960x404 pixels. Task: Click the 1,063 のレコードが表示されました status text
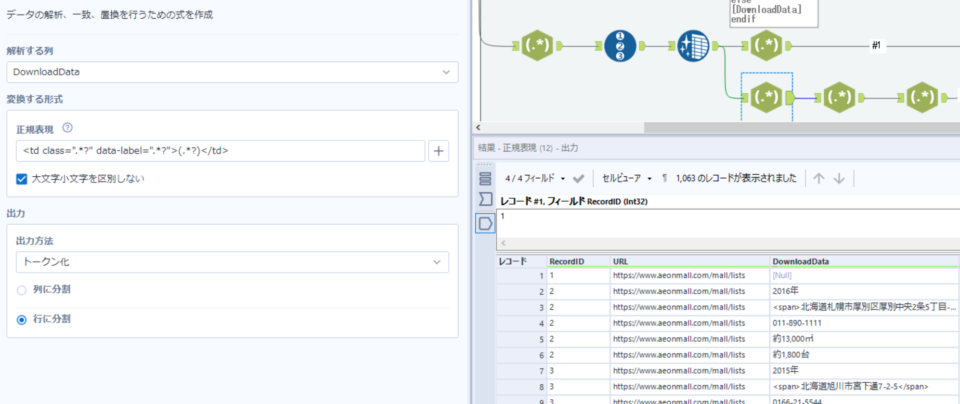[736, 178]
